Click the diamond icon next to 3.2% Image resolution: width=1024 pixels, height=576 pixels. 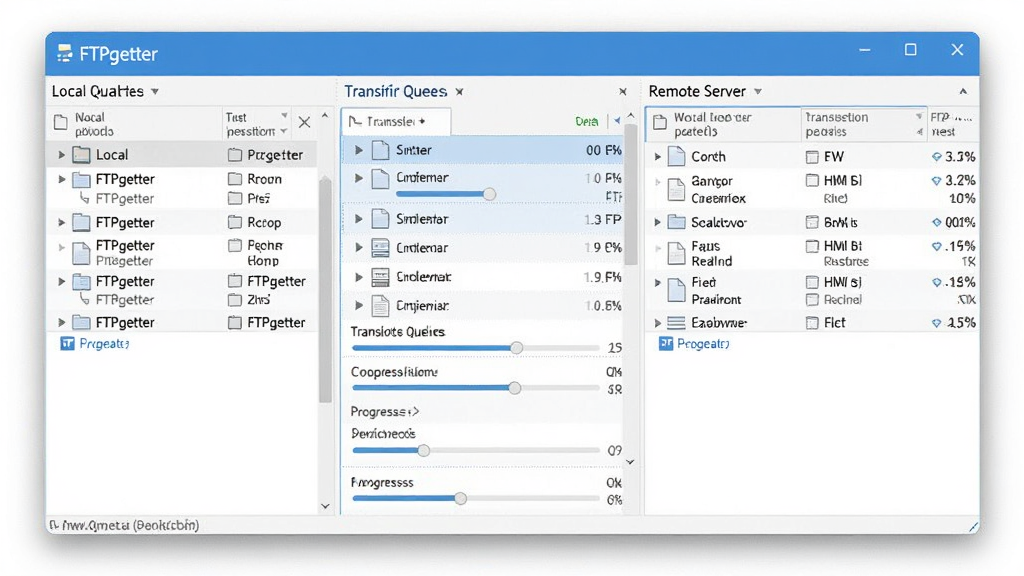pos(936,181)
